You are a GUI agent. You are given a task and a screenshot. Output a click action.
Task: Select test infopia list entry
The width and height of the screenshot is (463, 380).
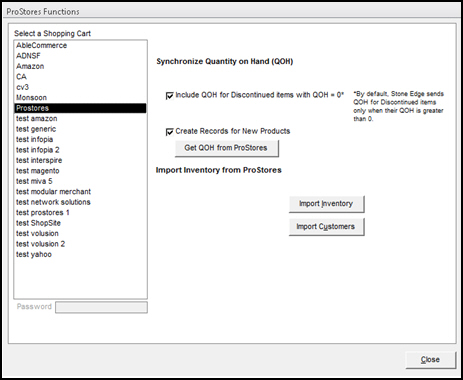(80, 140)
